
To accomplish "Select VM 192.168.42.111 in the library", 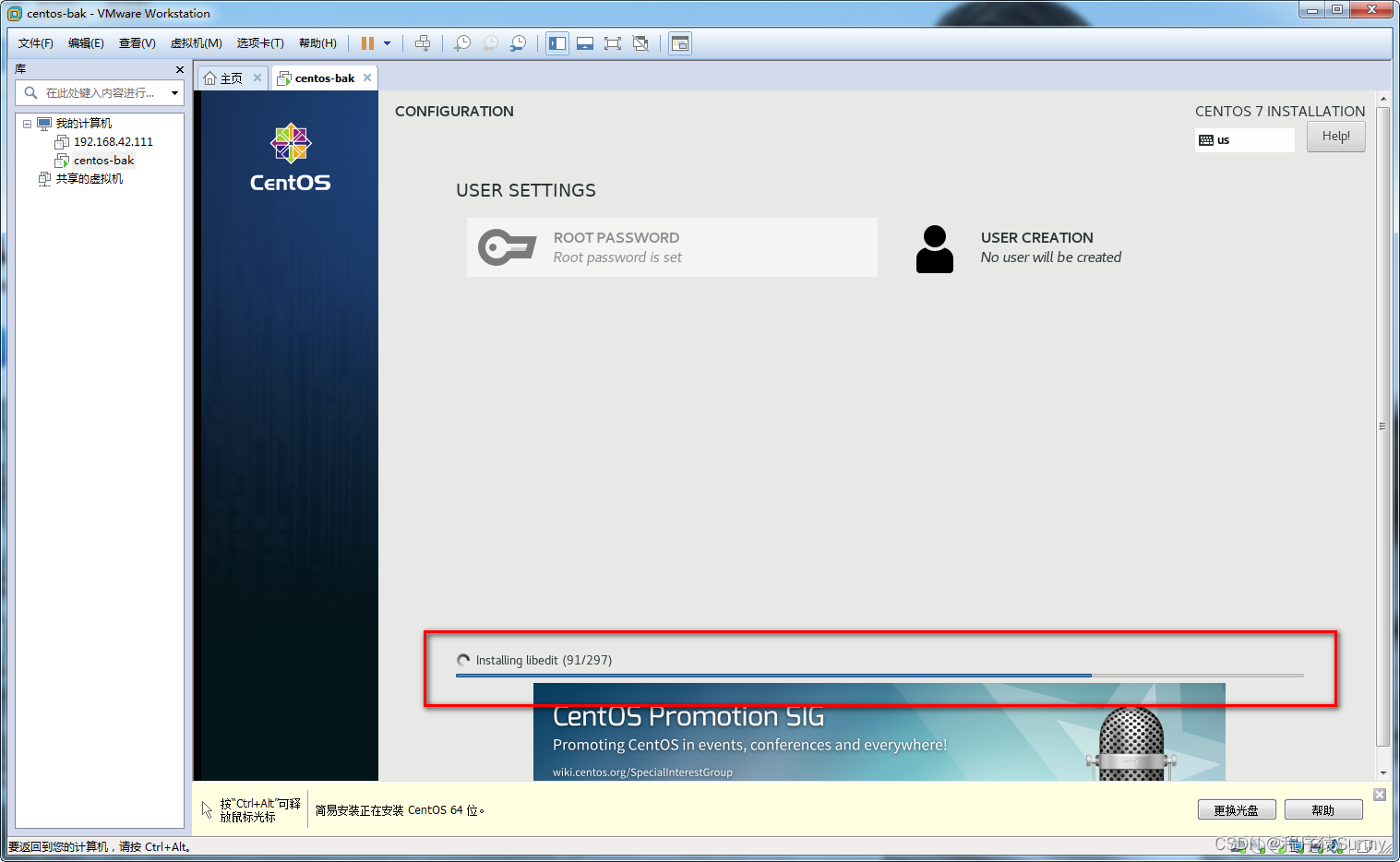I will click(113, 142).
